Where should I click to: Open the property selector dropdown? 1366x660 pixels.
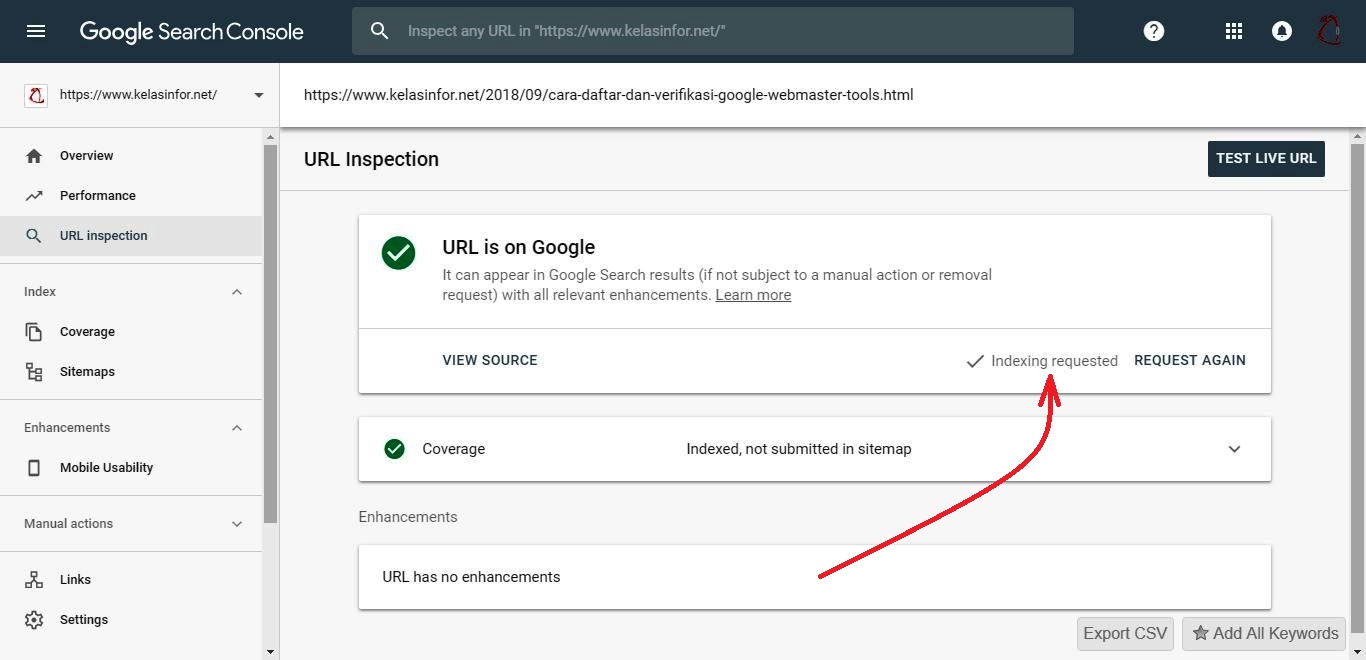coord(259,95)
